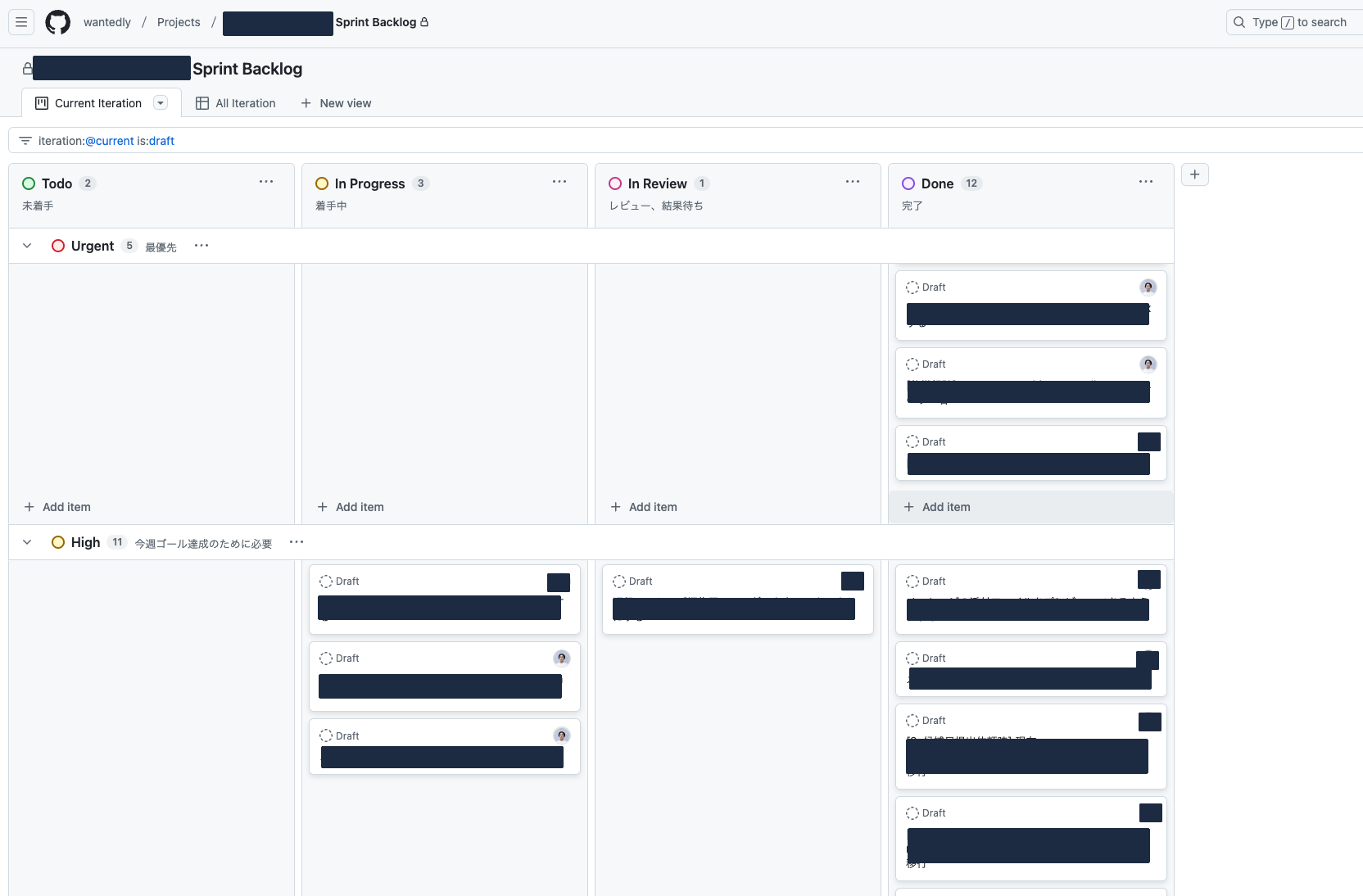The image size is (1363, 896).
Task: Add item to Done column in Urgent
Action: pyautogui.click(x=1031, y=507)
